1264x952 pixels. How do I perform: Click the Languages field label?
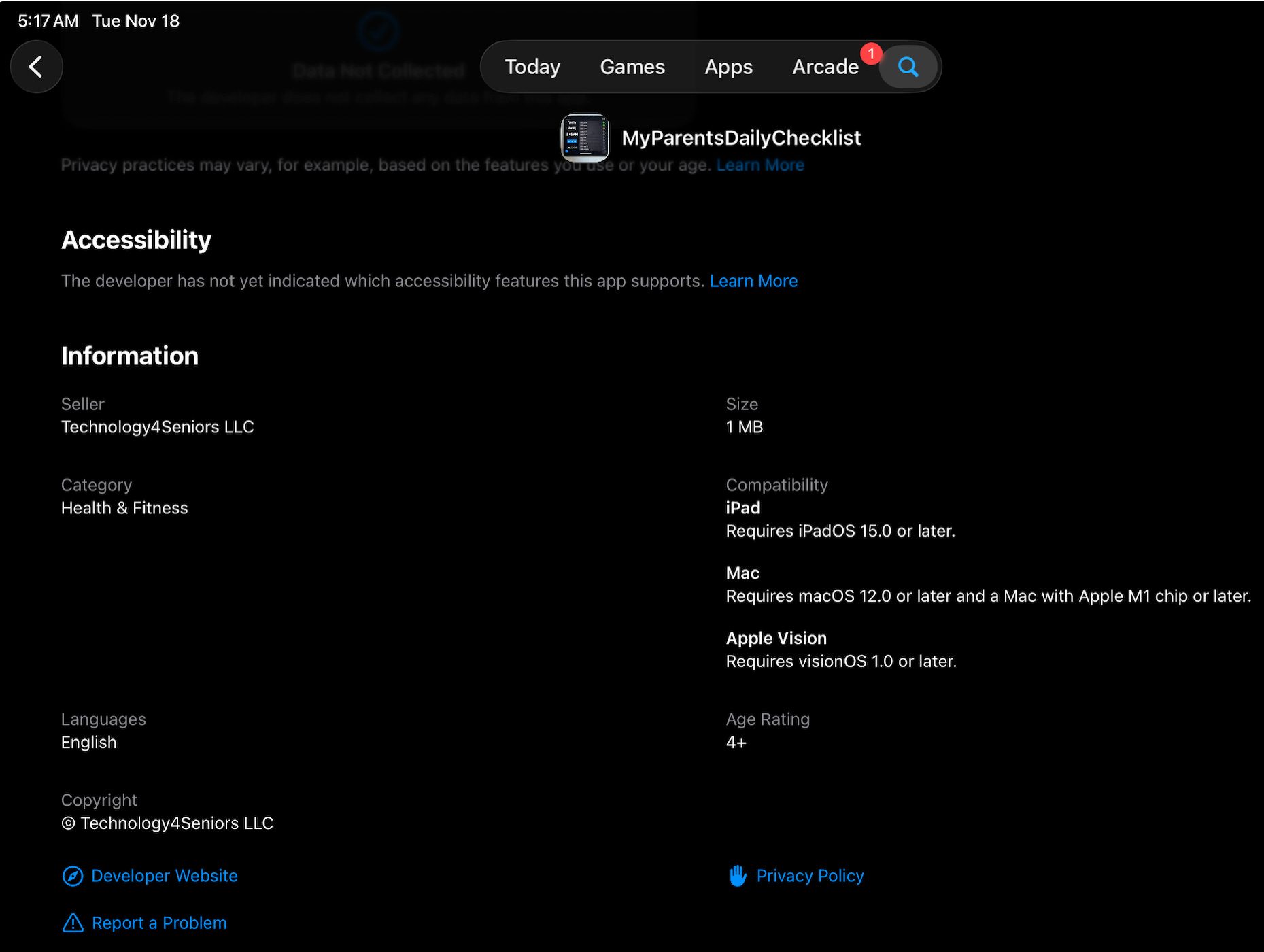[103, 719]
